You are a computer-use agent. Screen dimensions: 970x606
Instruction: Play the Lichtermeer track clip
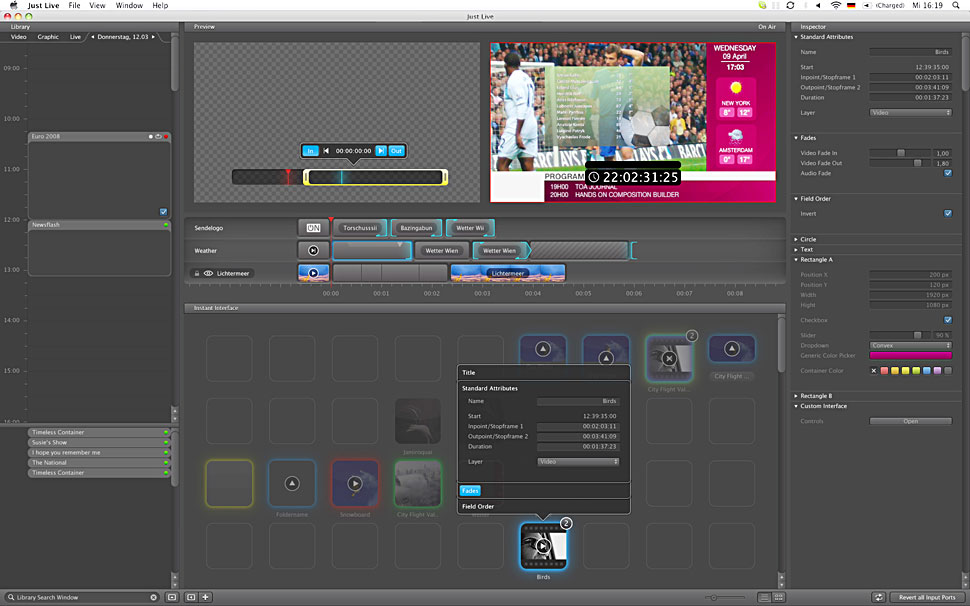point(313,272)
